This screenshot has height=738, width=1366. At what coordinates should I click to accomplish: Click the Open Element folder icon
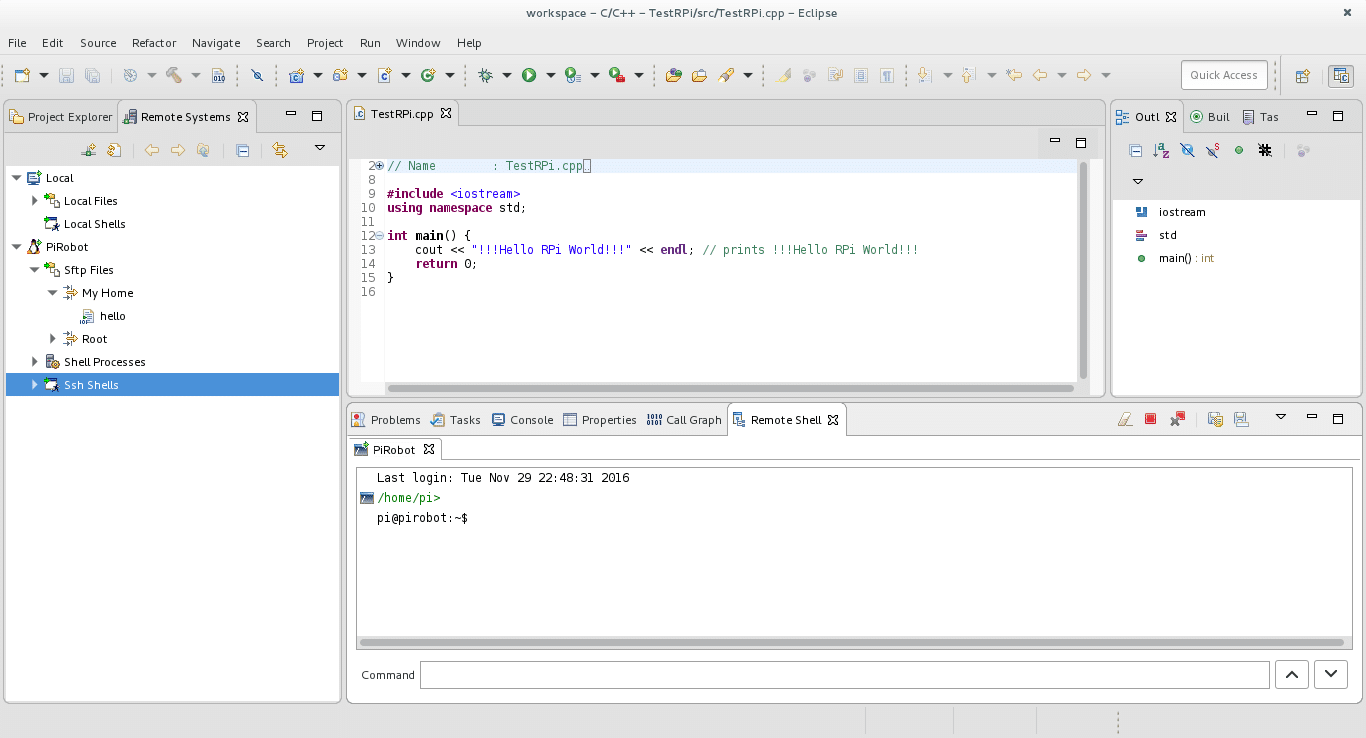[673, 75]
